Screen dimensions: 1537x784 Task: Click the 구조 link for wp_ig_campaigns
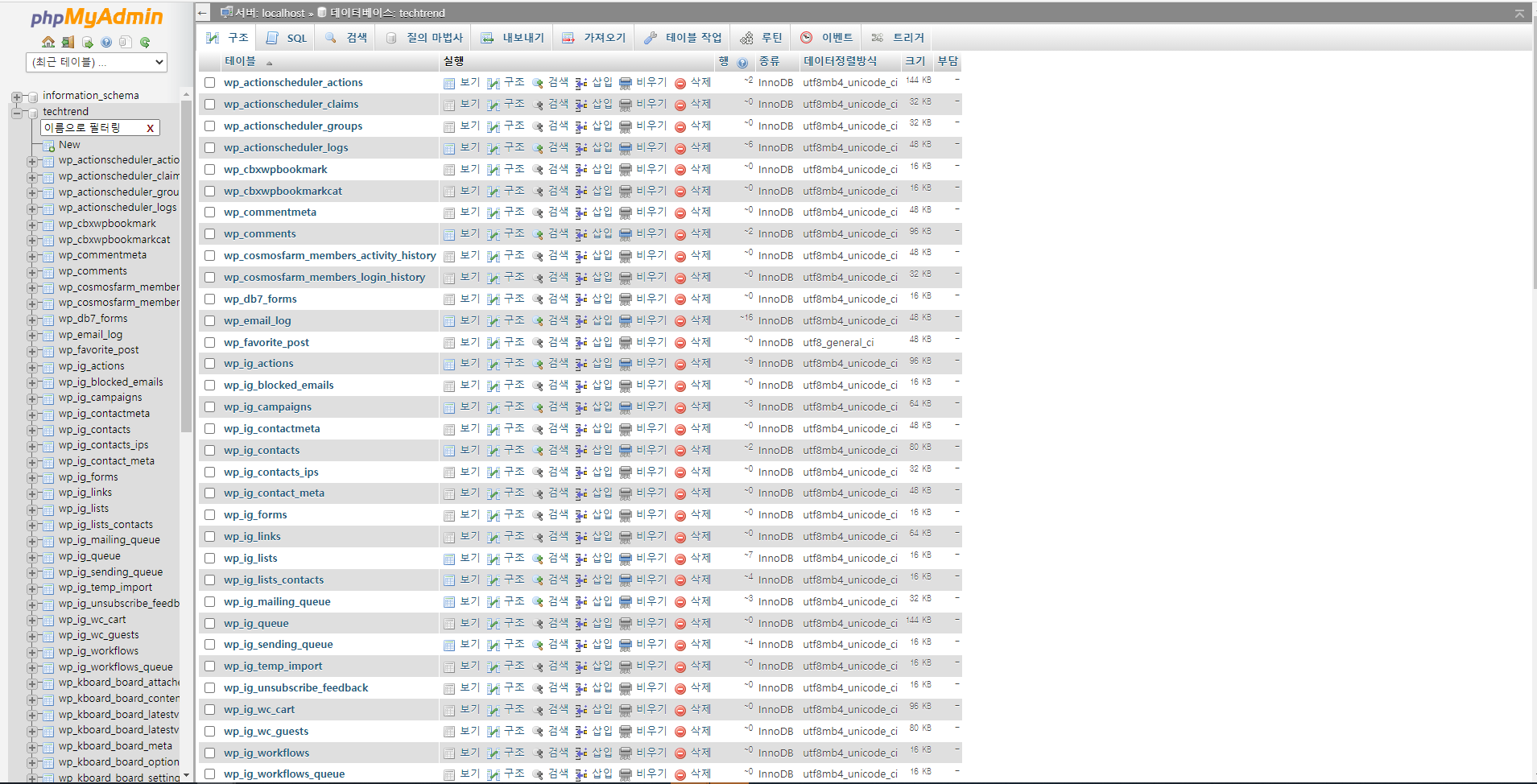pos(514,406)
